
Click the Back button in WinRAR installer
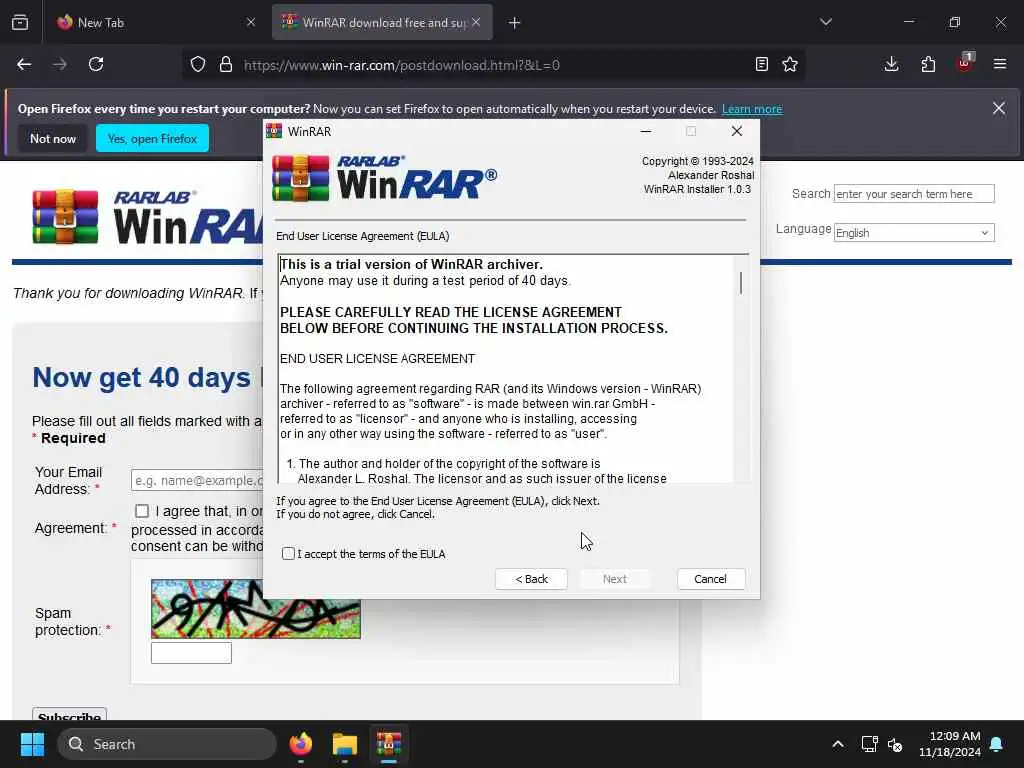(531, 579)
